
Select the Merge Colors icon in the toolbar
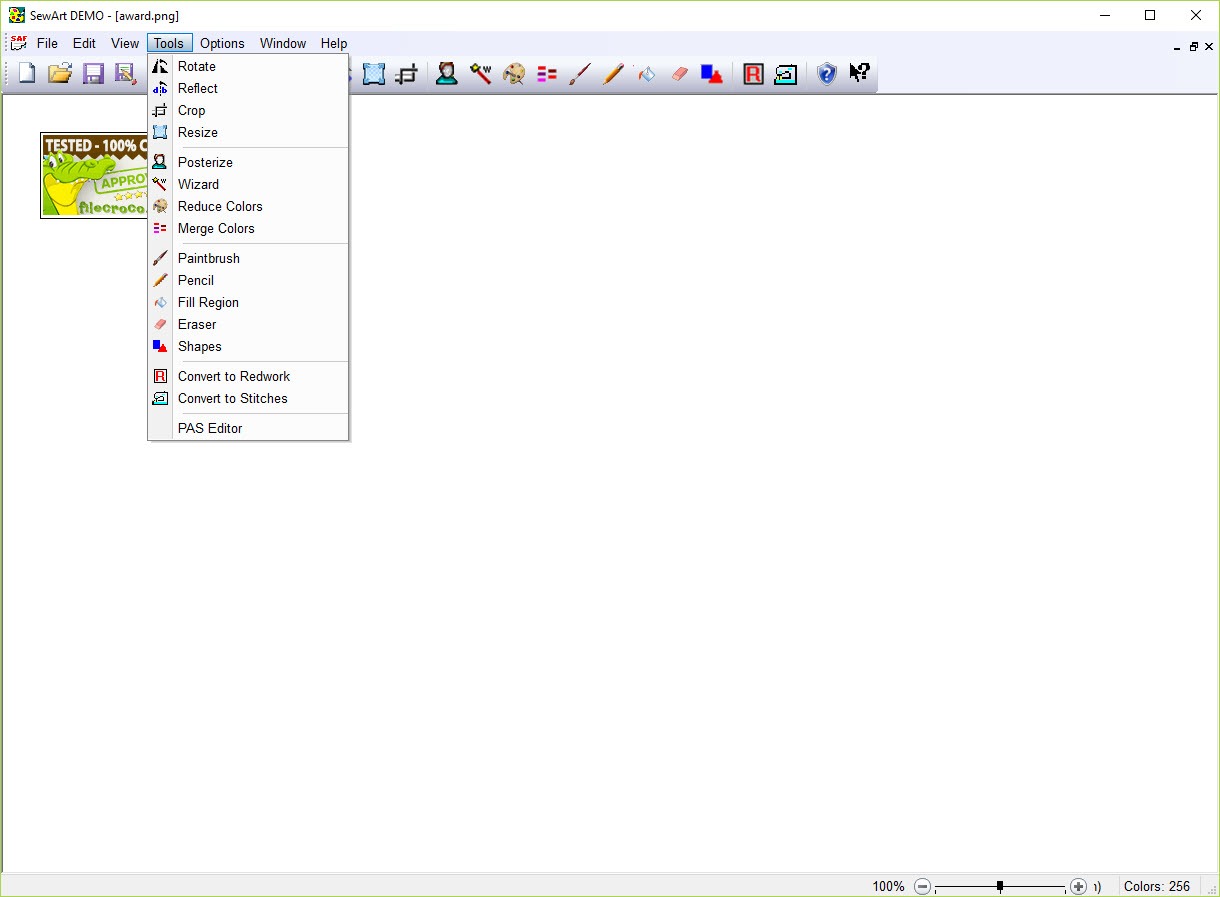547,74
